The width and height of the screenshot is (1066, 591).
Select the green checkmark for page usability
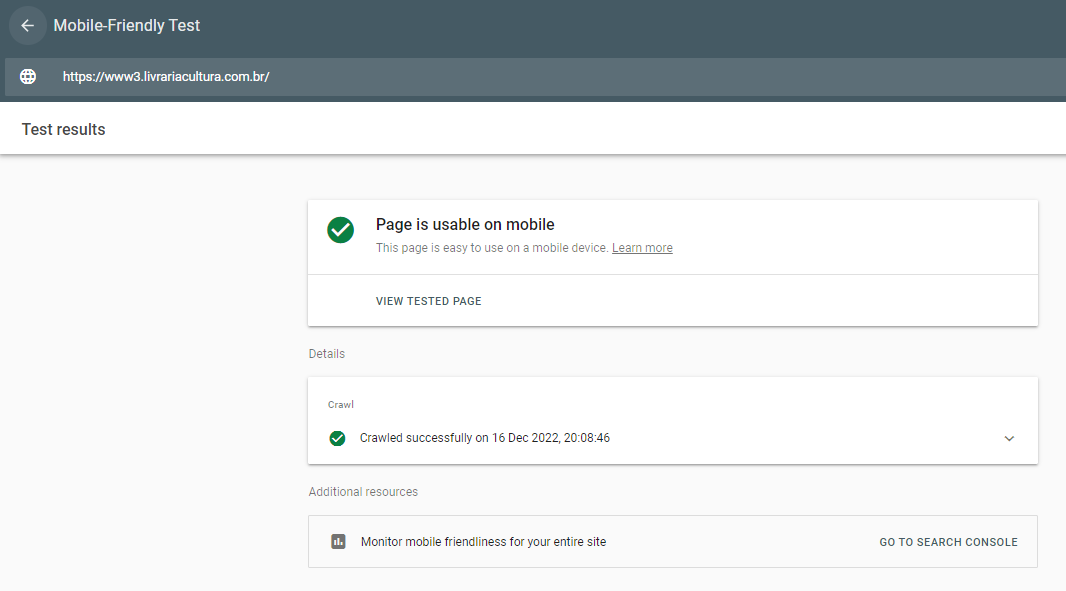click(x=340, y=230)
